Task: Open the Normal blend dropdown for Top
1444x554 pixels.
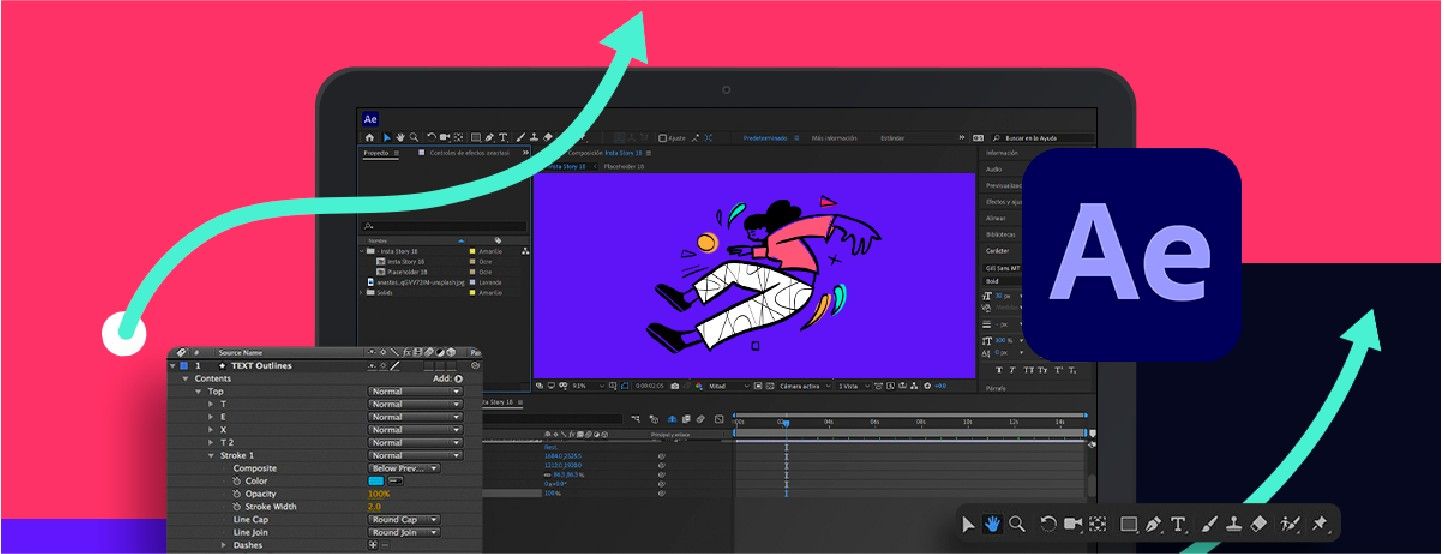Action: 415,391
